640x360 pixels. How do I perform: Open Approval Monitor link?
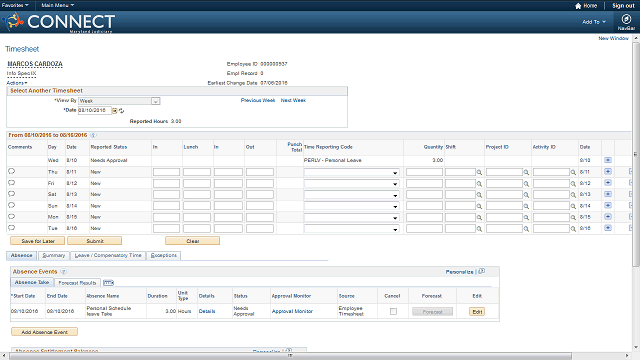point(292,311)
